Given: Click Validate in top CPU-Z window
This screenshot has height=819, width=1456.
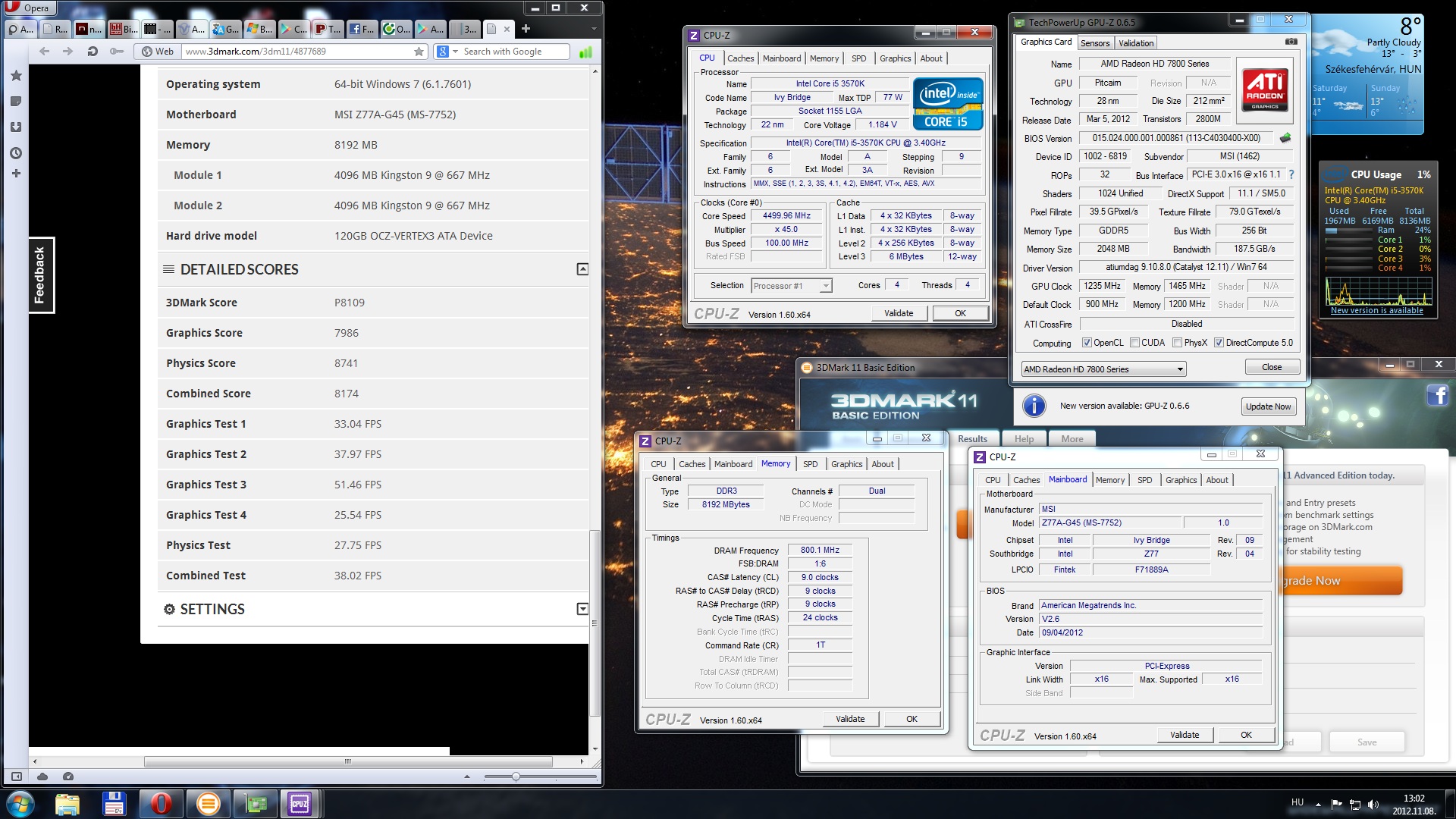Looking at the screenshot, I should [x=899, y=313].
